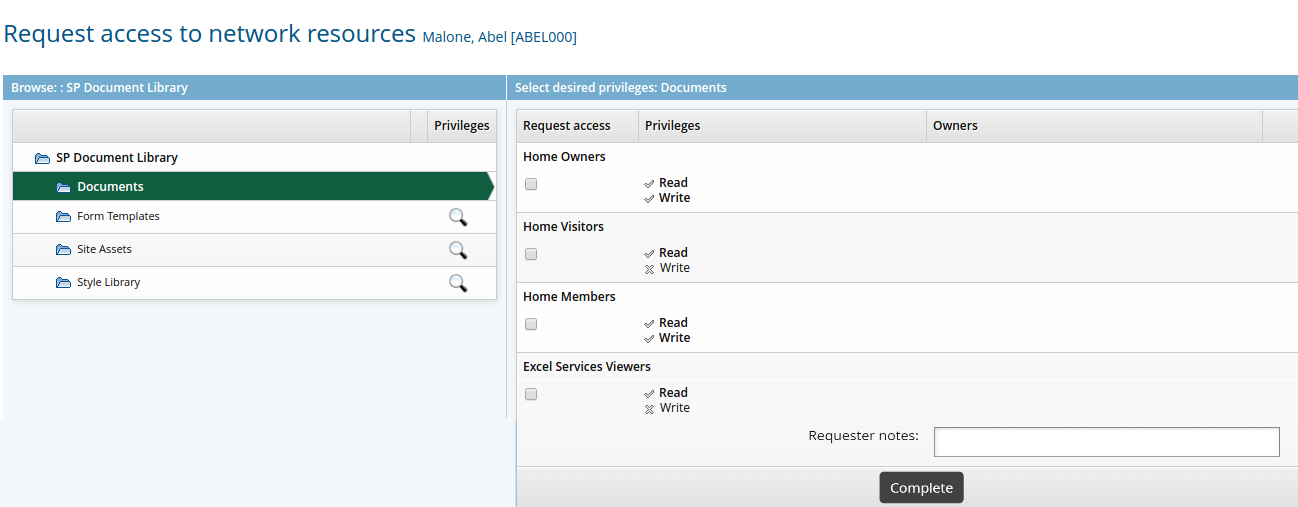Click magnifier icon for Site Assets

pyautogui.click(x=458, y=250)
